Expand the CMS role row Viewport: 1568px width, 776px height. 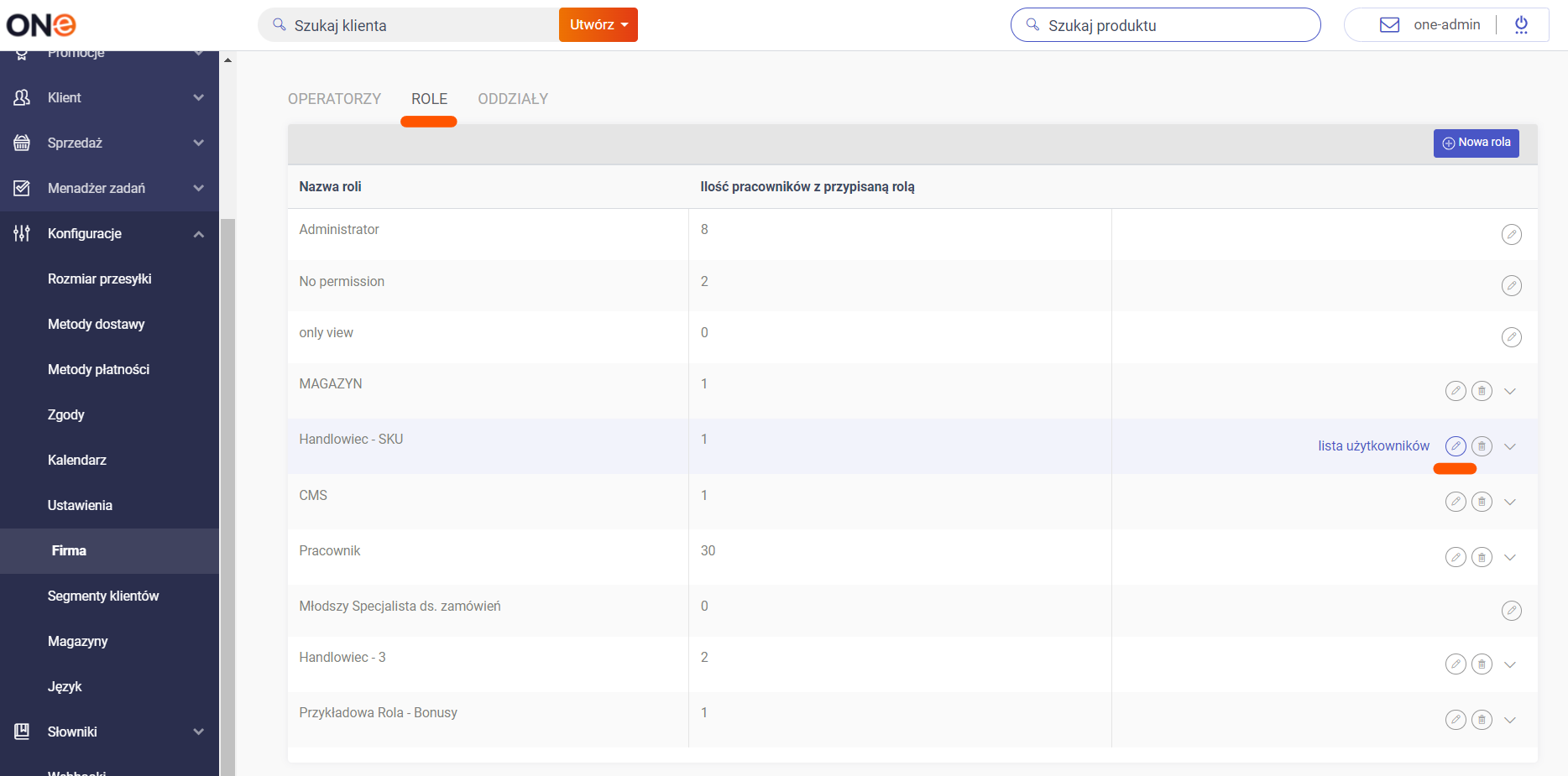pyautogui.click(x=1510, y=502)
